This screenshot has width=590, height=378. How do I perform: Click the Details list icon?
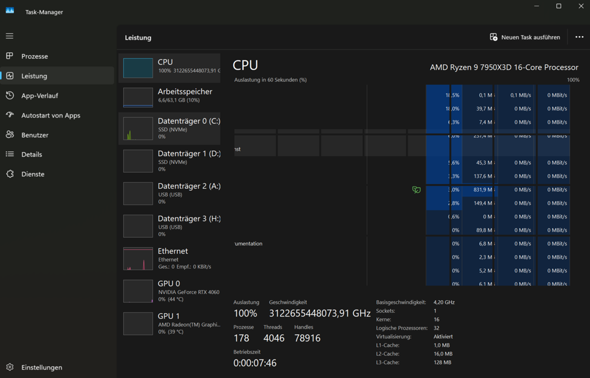tap(10, 154)
